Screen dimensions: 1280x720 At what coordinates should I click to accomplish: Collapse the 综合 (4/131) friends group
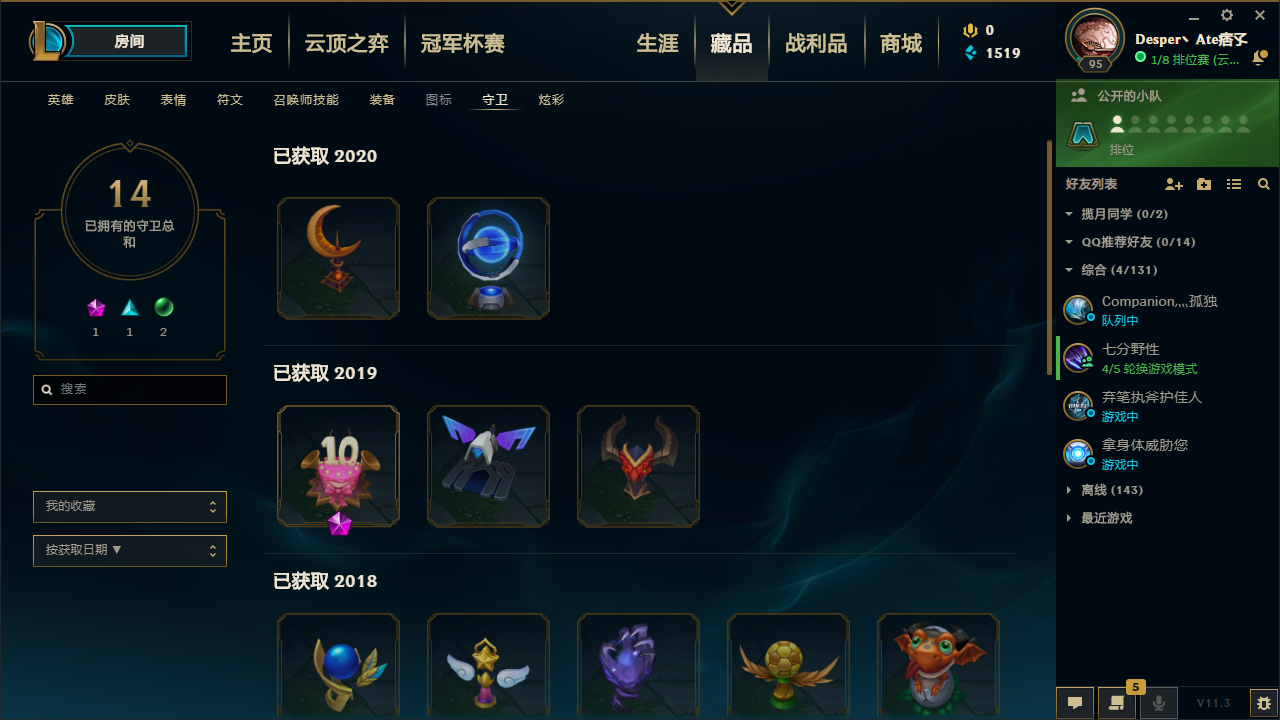(1110, 270)
